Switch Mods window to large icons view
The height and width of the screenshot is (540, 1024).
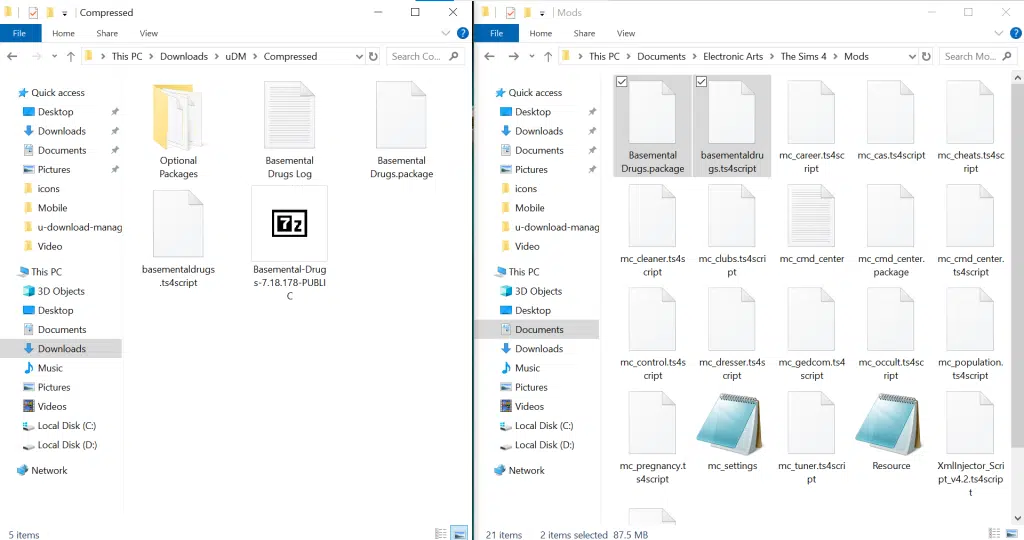(1013, 534)
